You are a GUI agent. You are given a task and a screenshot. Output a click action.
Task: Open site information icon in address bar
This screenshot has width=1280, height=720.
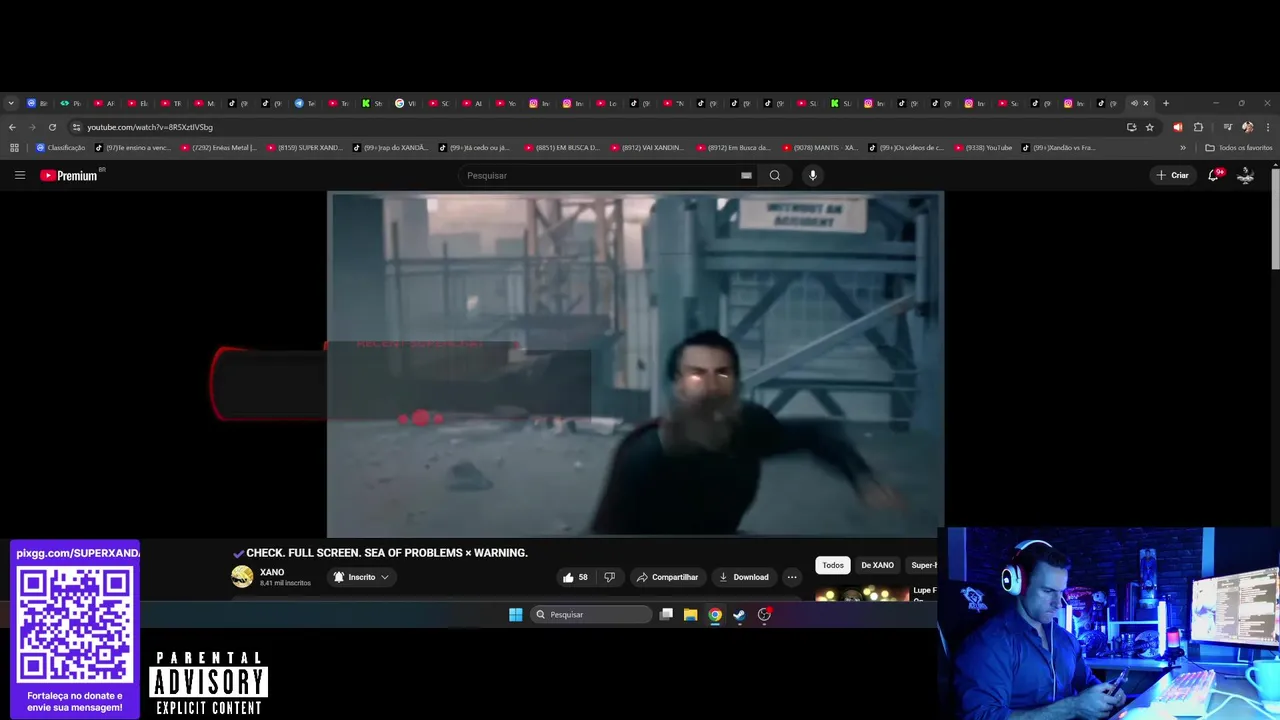[x=76, y=127]
